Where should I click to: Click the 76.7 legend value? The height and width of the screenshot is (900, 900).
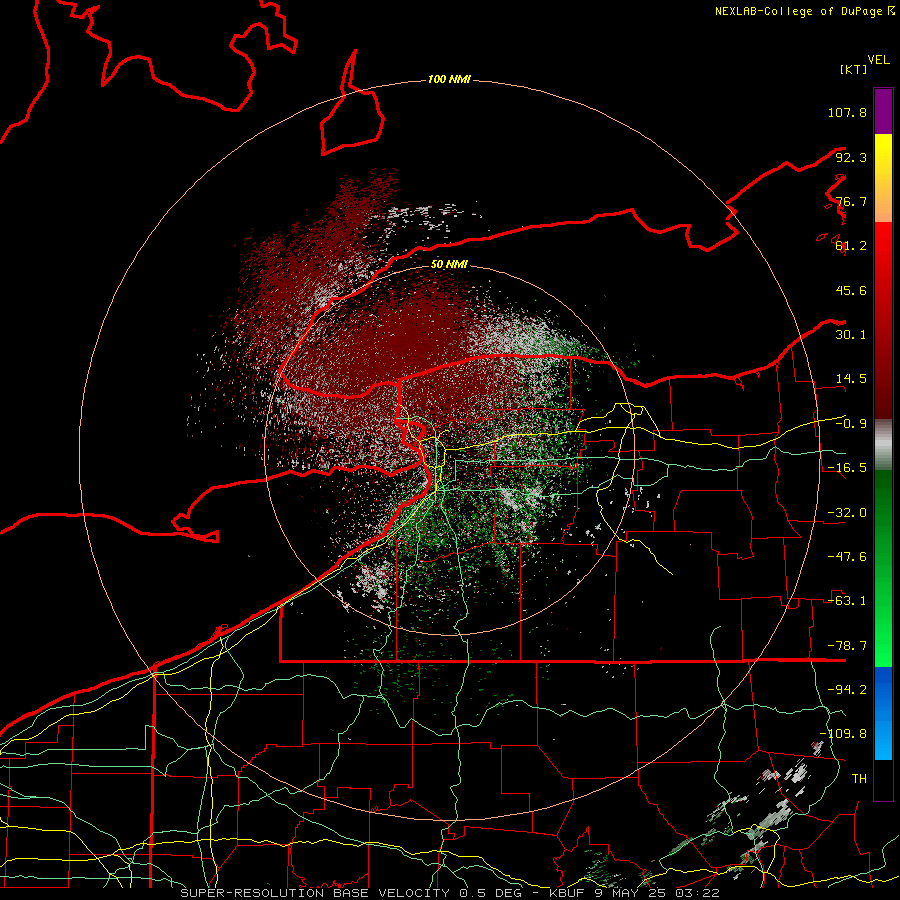pos(851,201)
